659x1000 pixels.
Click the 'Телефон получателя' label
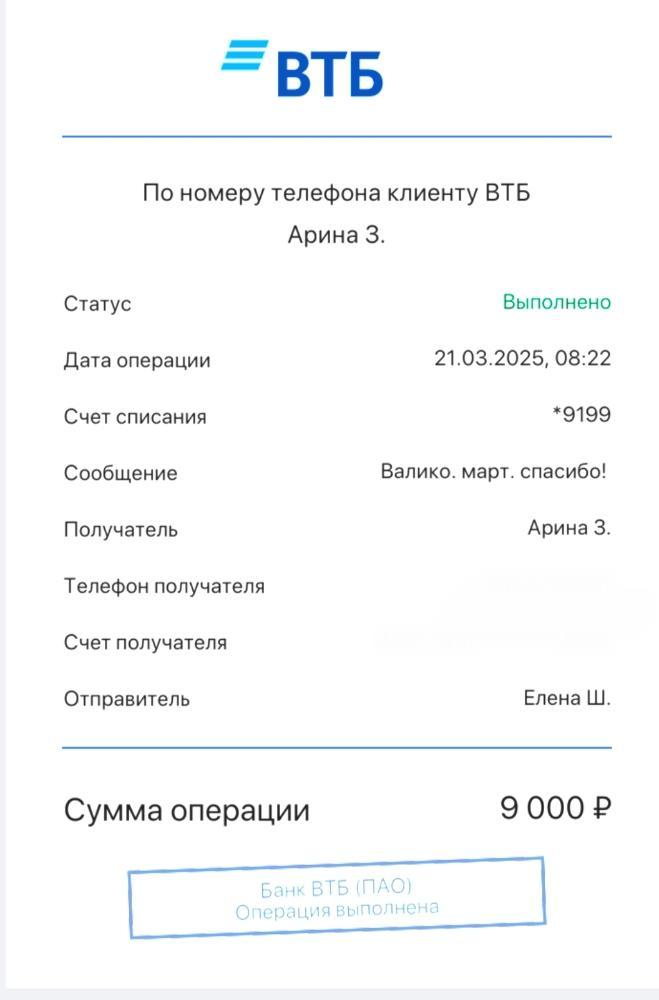[x=164, y=586]
